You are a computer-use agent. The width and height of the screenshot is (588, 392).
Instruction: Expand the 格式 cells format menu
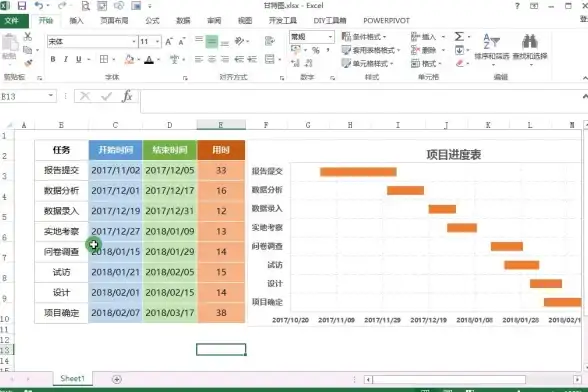426,63
